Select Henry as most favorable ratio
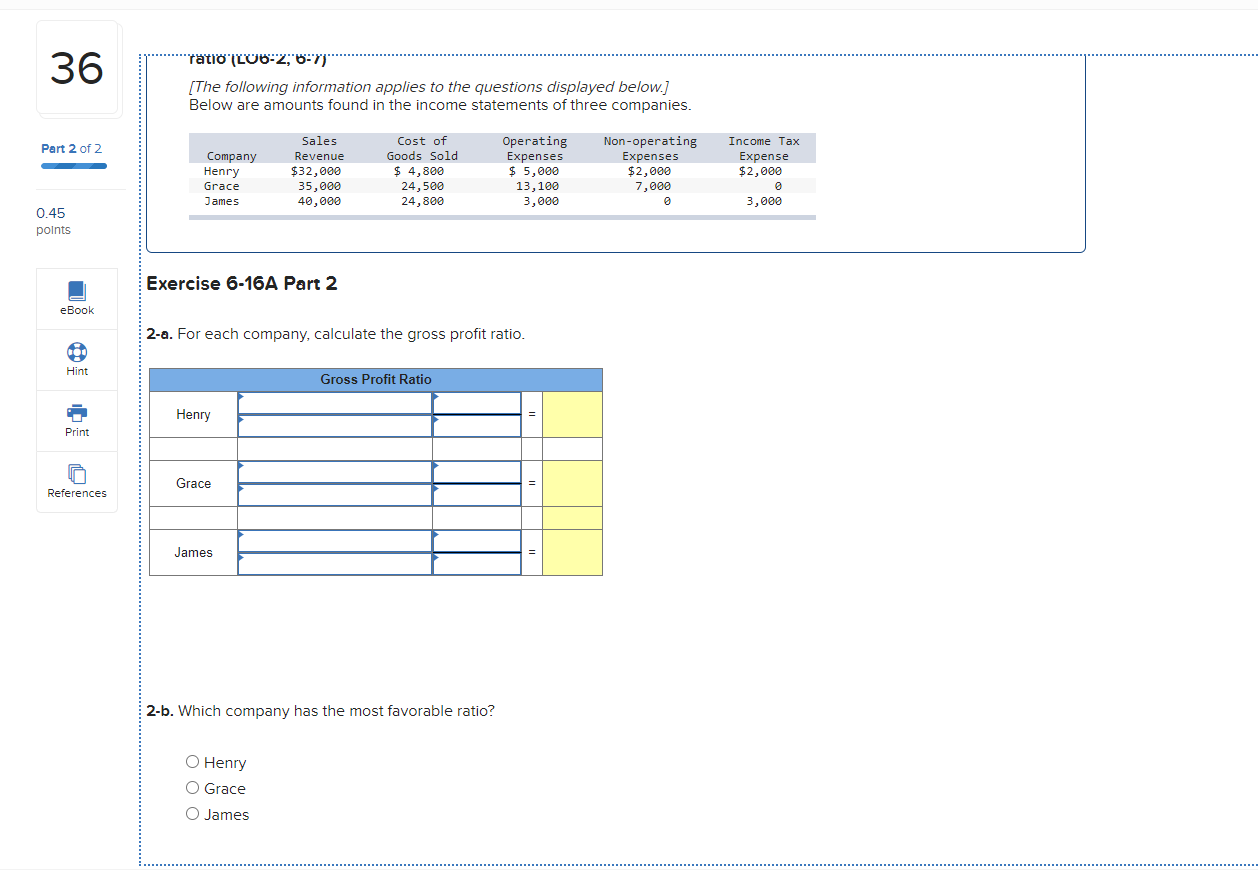 click(x=192, y=761)
